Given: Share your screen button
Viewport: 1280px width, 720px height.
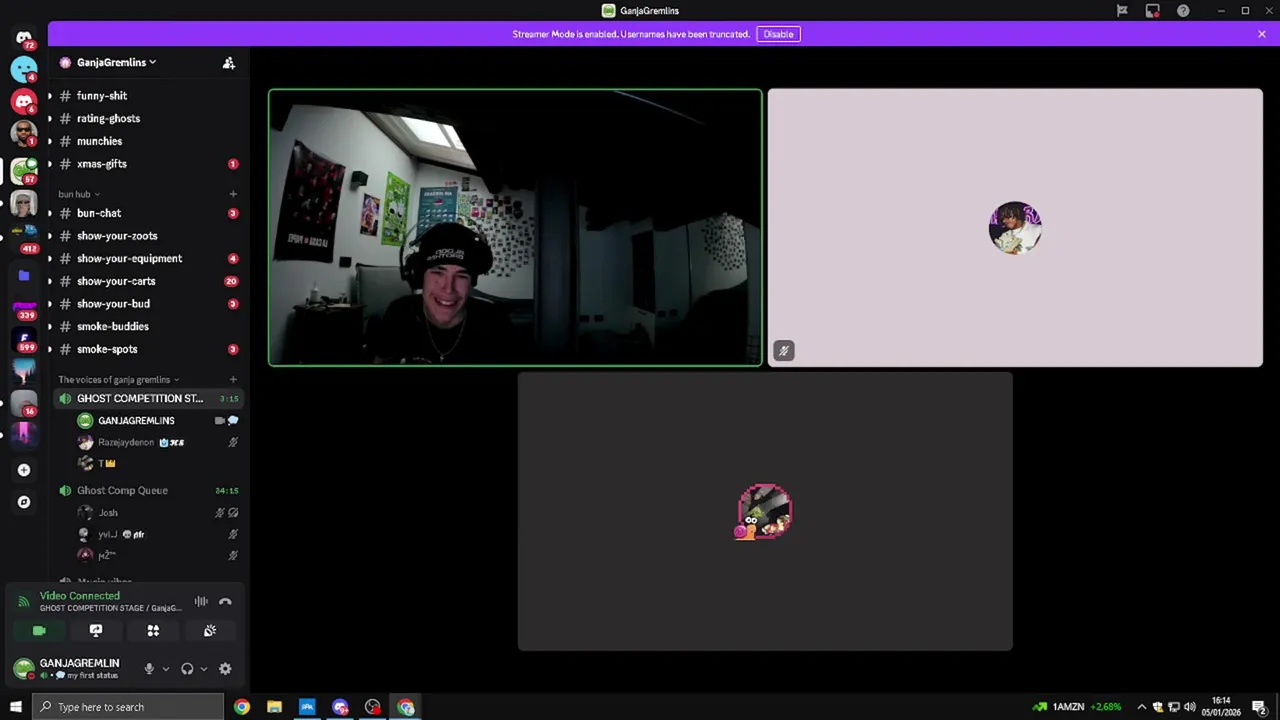Looking at the screenshot, I should click(x=96, y=631).
